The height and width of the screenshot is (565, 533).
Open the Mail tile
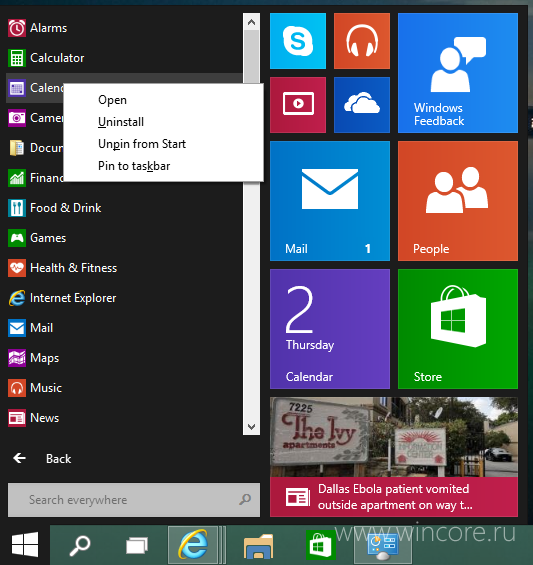[330, 201]
